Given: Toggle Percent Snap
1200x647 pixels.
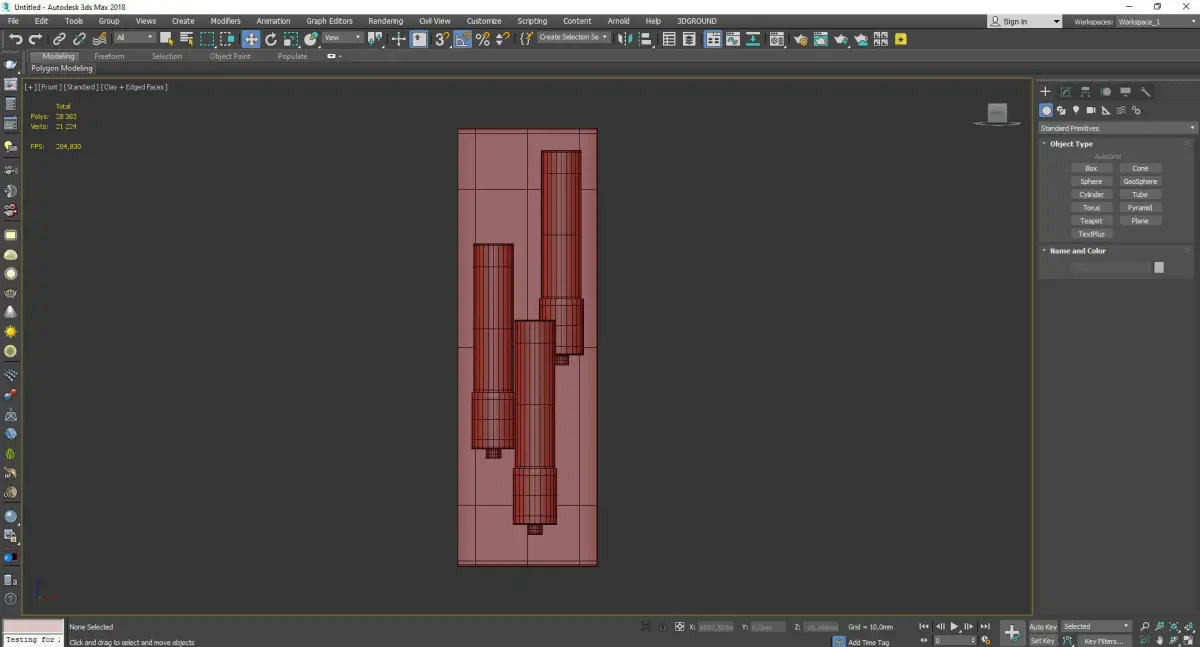Looking at the screenshot, I should pyautogui.click(x=482, y=39).
